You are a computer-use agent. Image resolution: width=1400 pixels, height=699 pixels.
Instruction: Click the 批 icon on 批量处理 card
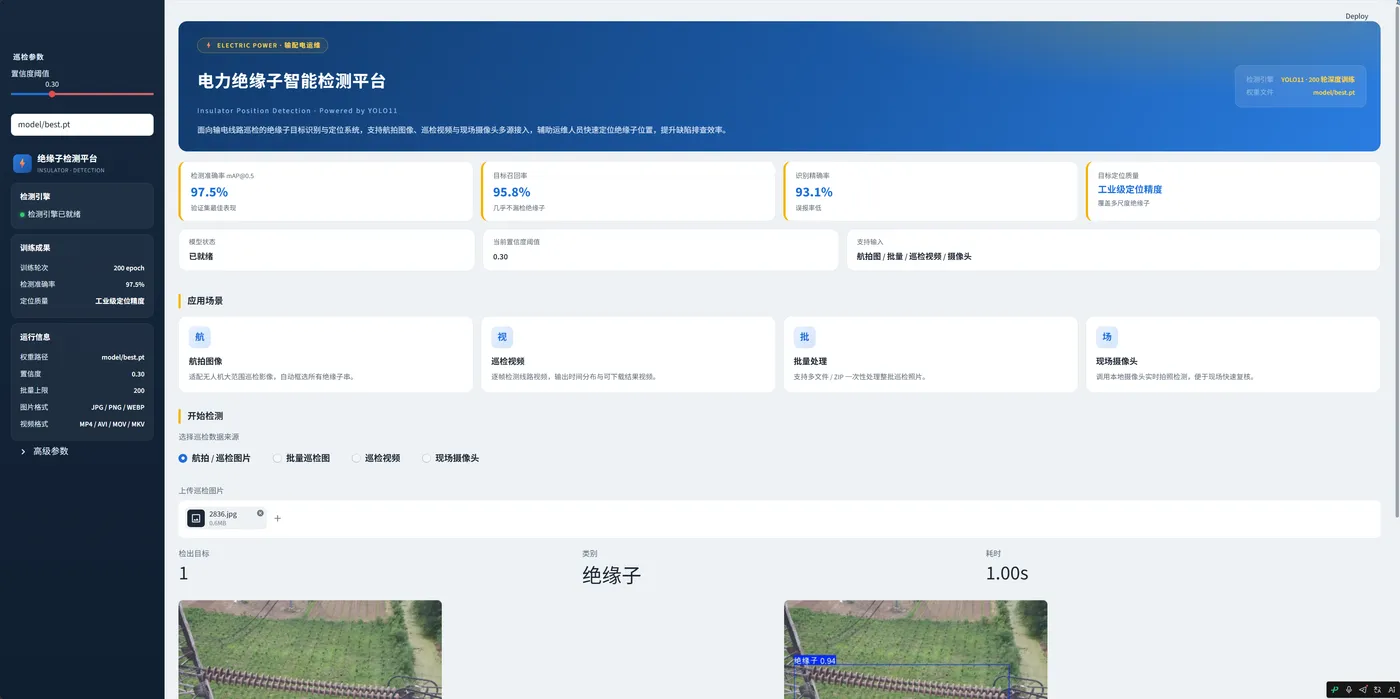[805, 337]
